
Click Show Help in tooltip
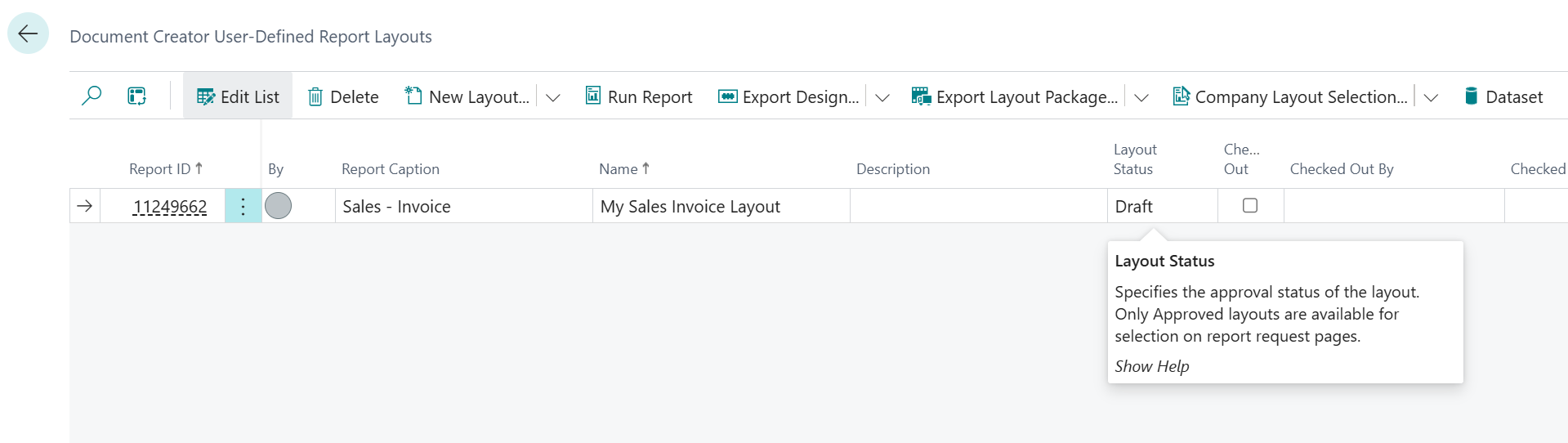[1152, 366]
